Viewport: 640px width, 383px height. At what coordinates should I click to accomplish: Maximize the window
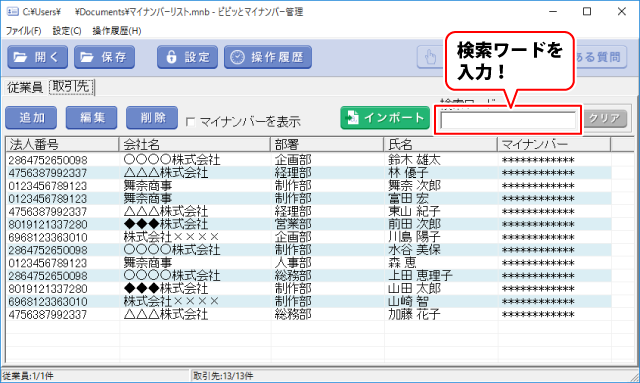[x=587, y=11]
